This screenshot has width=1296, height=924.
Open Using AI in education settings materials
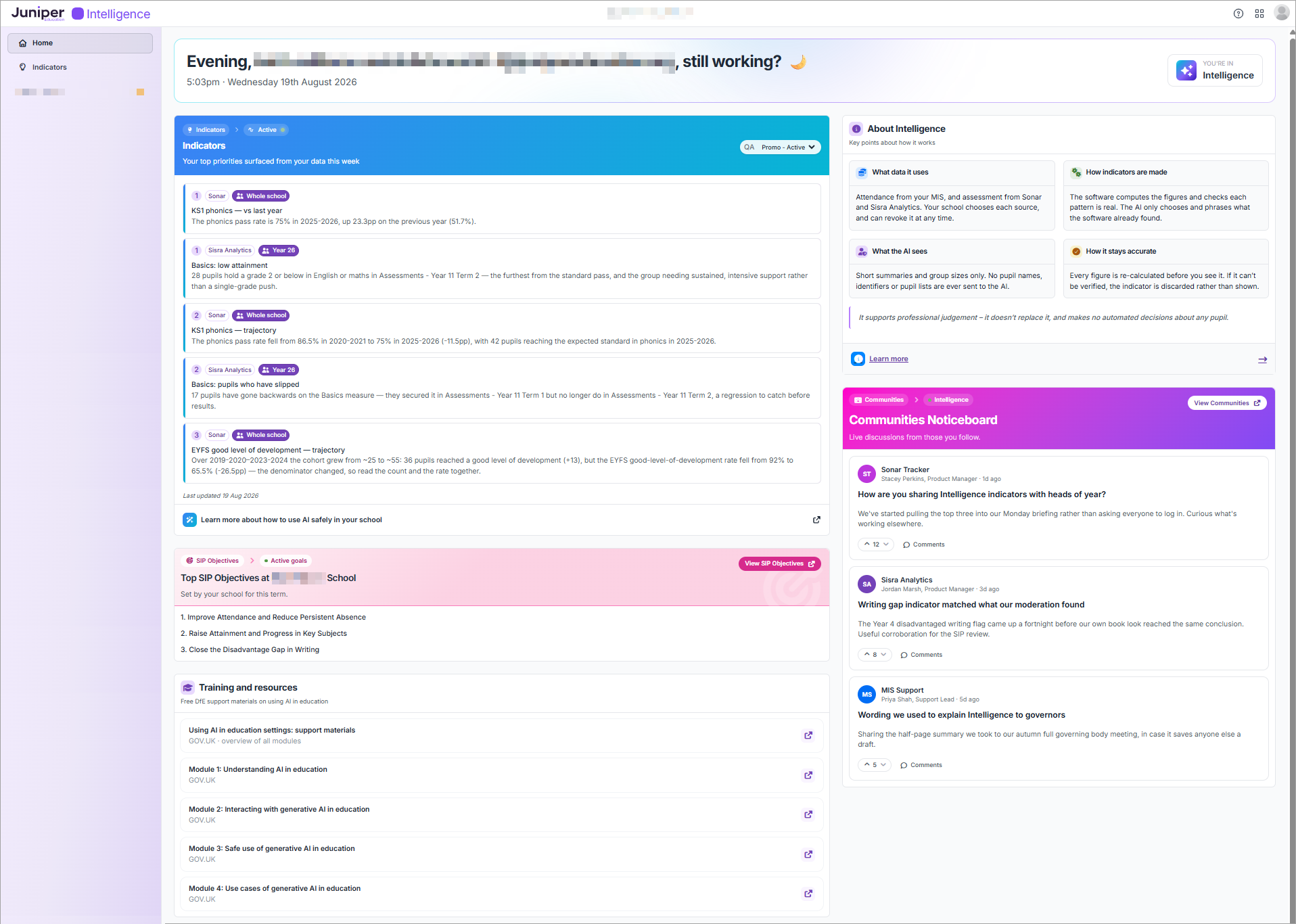502,735
